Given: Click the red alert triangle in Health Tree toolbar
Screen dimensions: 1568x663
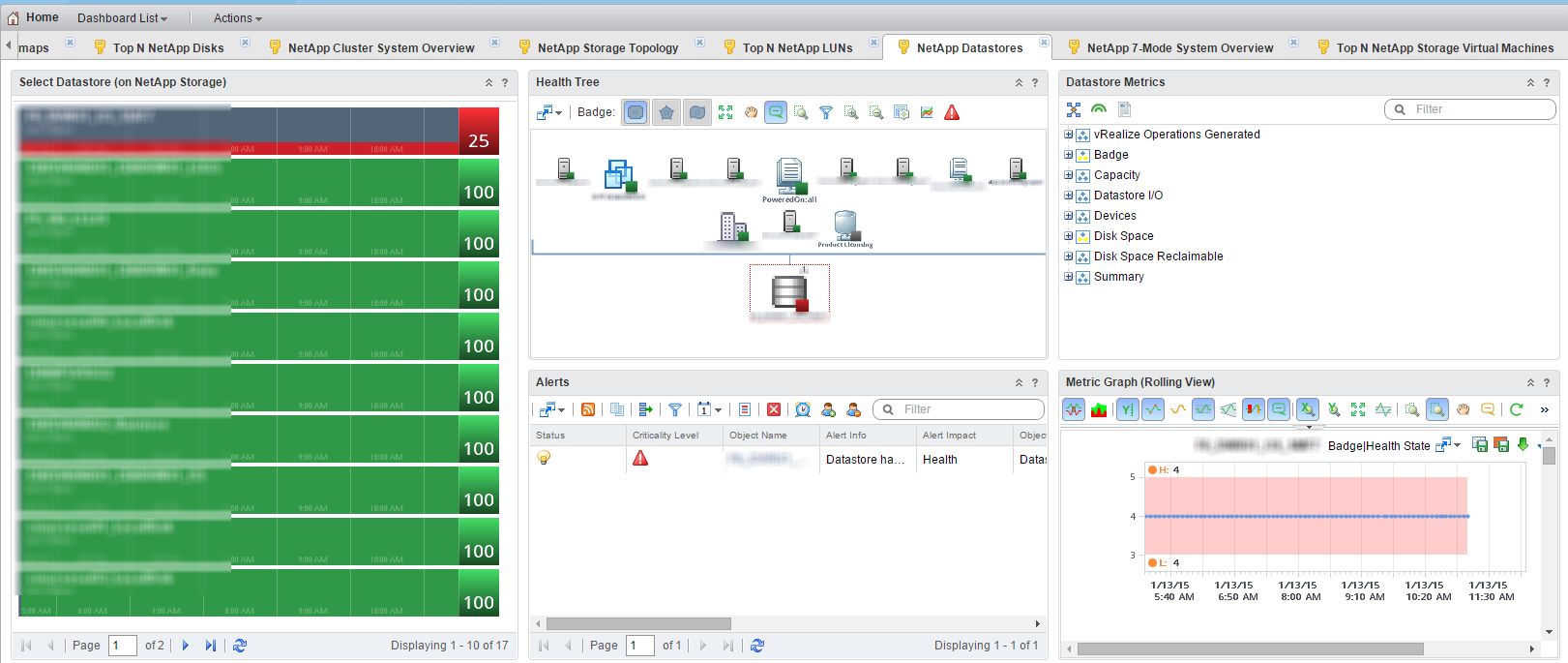Looking at the screenshot, I should click(952, 112).
